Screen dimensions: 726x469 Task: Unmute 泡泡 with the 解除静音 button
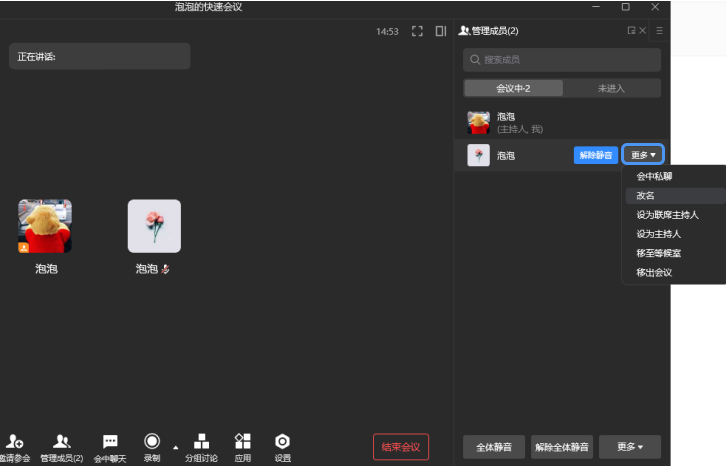[x=595, y=155]
